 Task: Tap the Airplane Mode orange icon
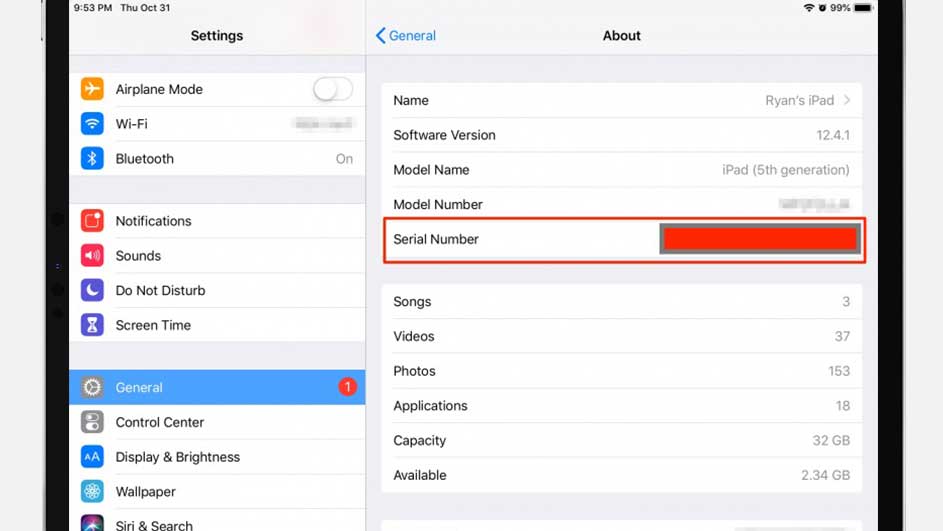pos(92,89)
